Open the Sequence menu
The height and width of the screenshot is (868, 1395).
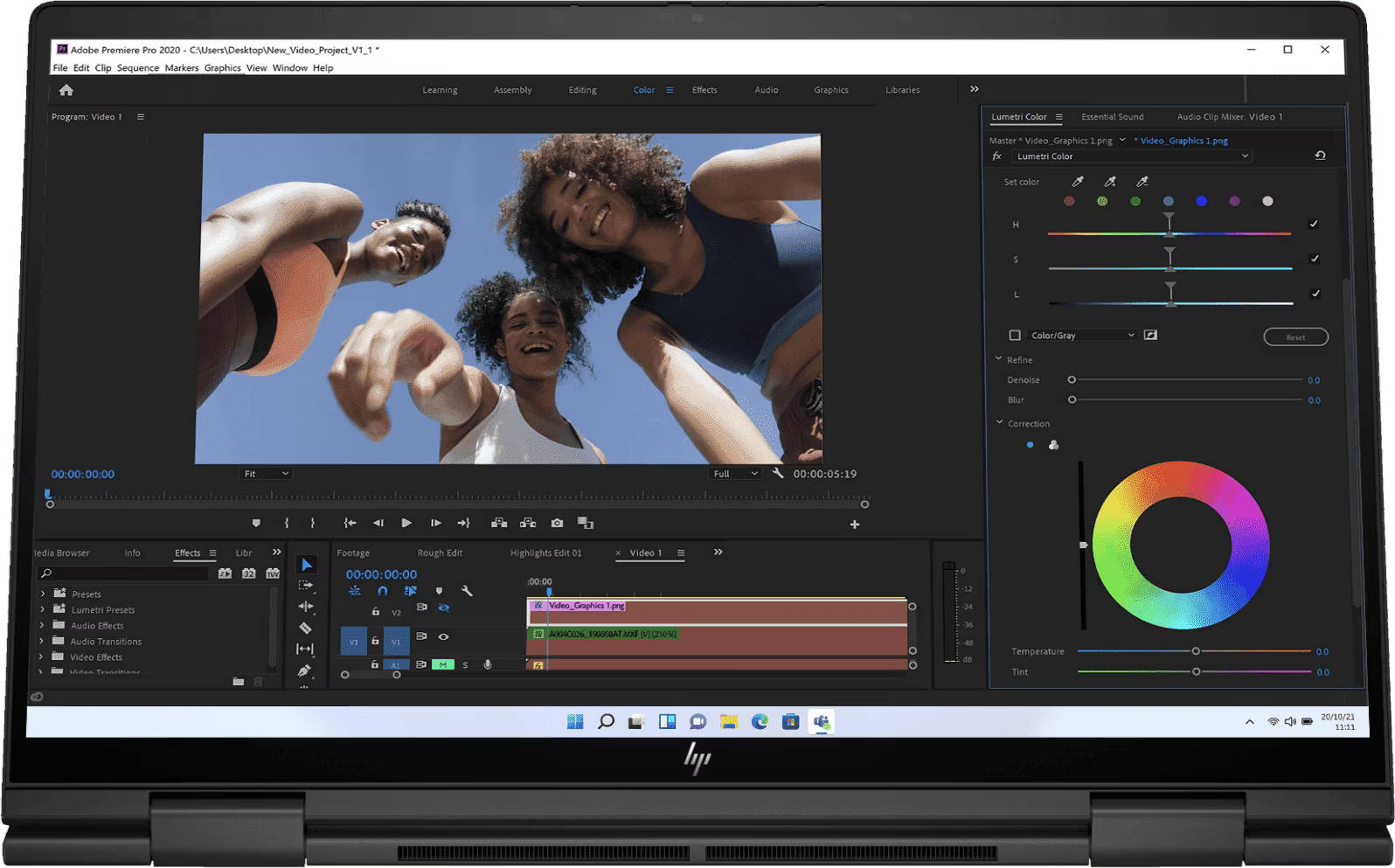coord(138,67)
